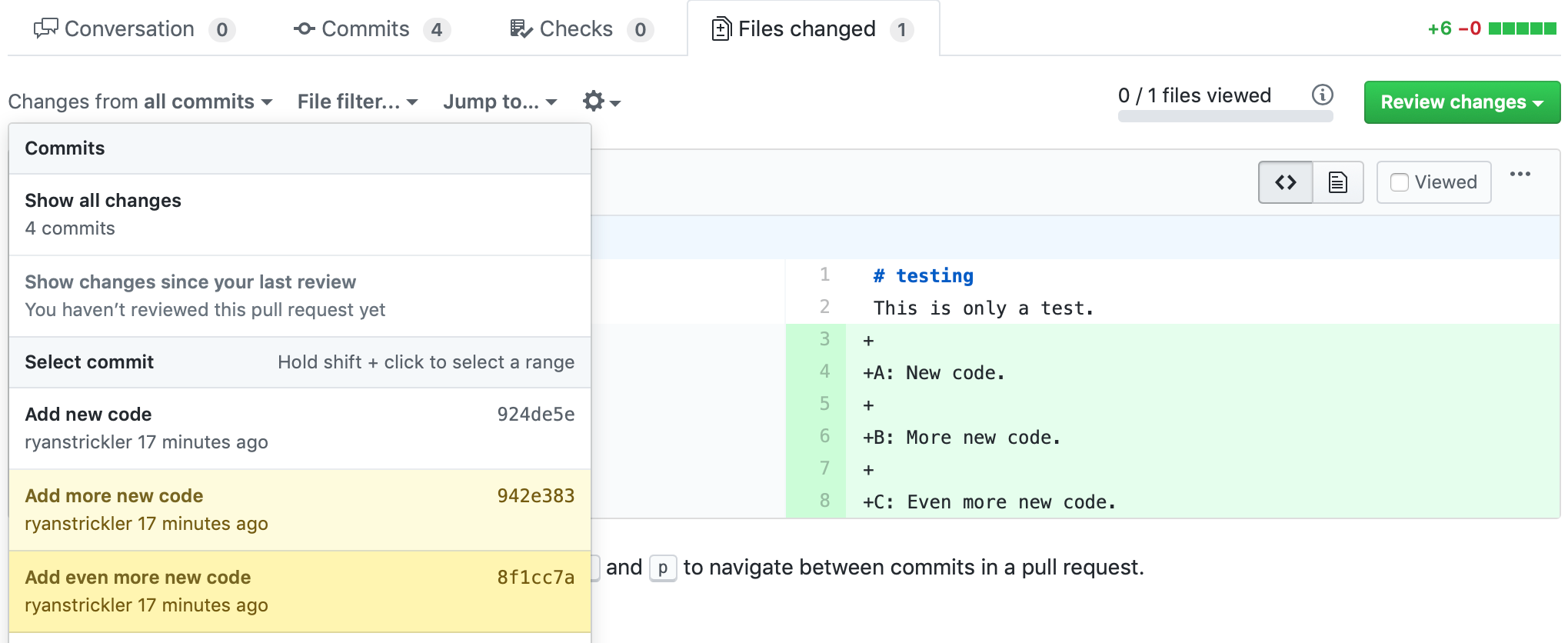
Task: Click the files viewed progress bar
Action: tap(1225, 116)
